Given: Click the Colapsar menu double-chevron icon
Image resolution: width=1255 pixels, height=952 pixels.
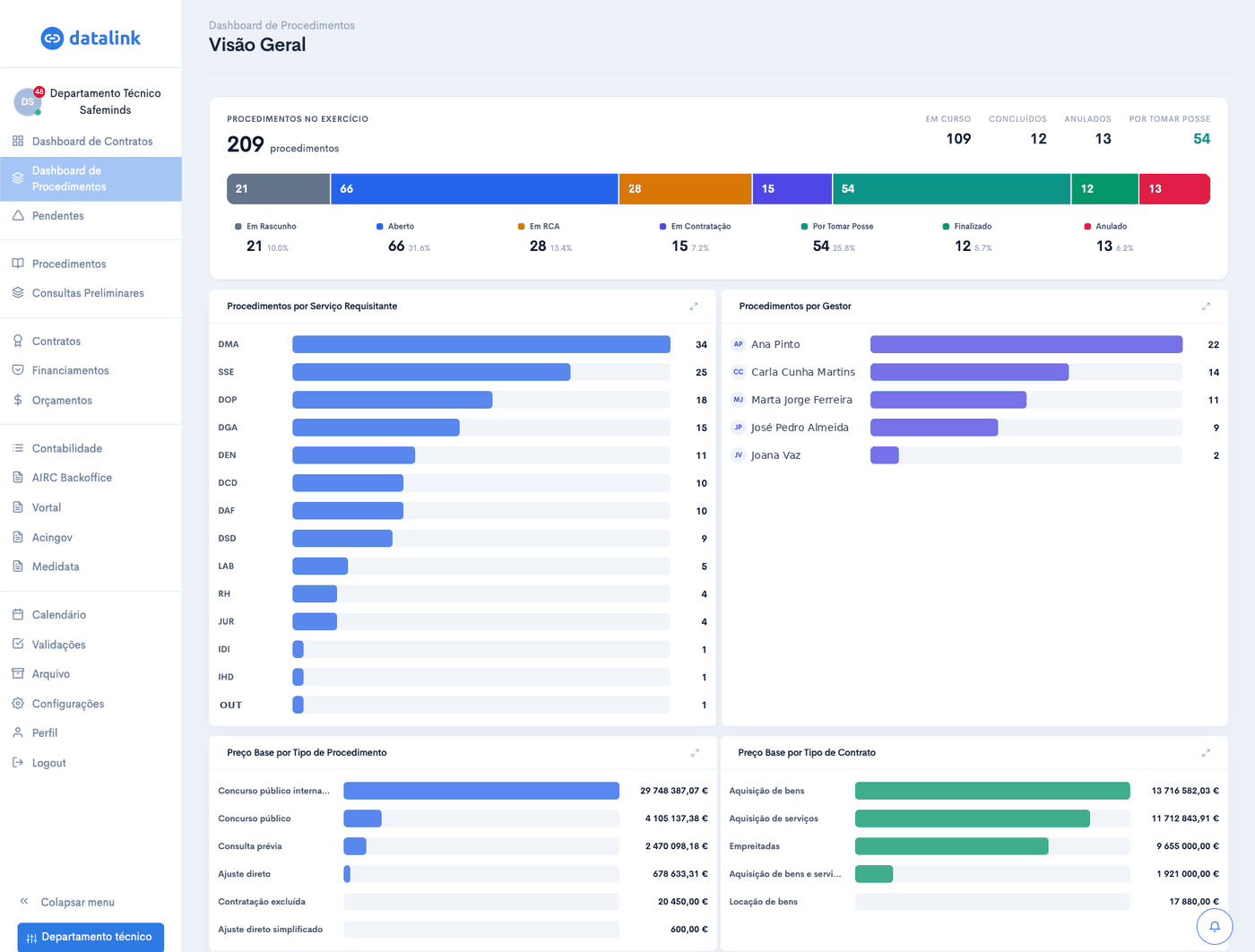Looking at the screenshot, I should pos(24,901).
